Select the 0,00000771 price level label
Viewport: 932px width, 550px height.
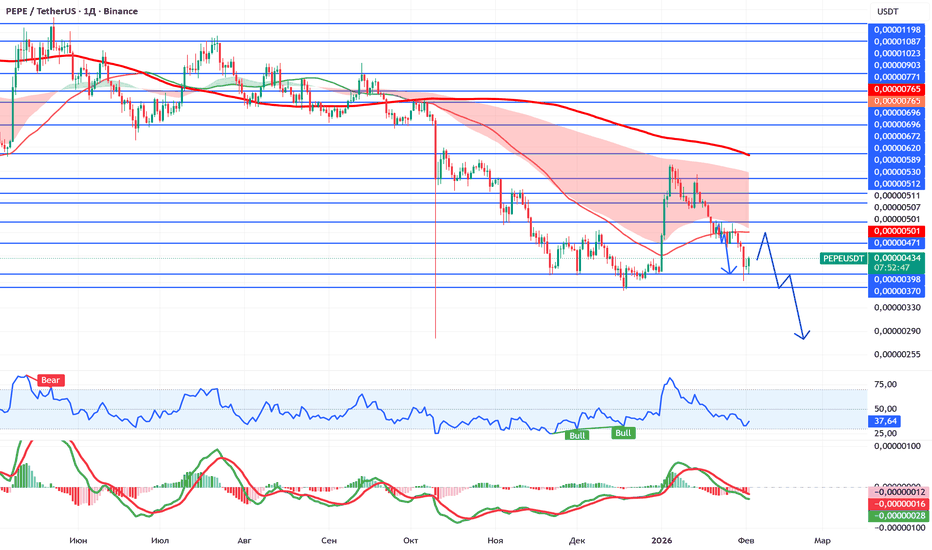896,77
